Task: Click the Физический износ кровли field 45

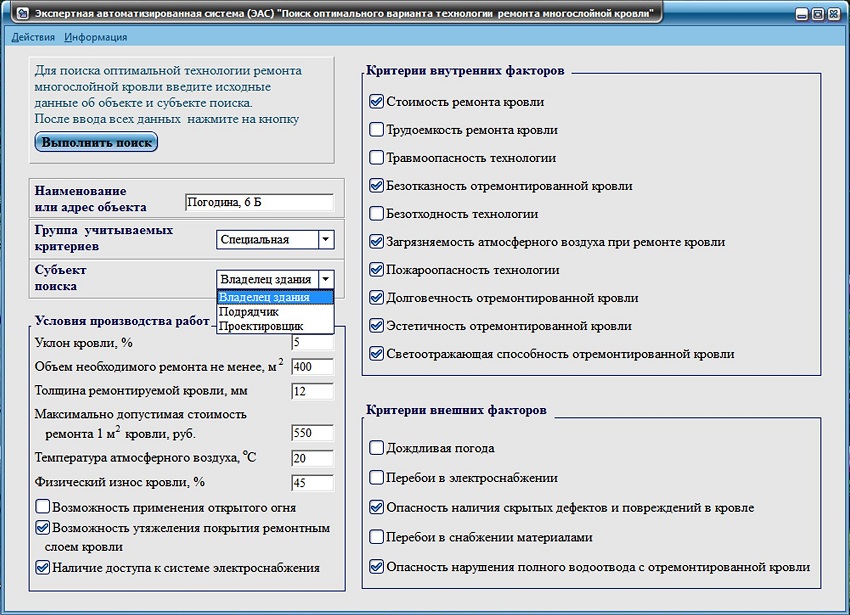Action: click(x=312, y=483)
